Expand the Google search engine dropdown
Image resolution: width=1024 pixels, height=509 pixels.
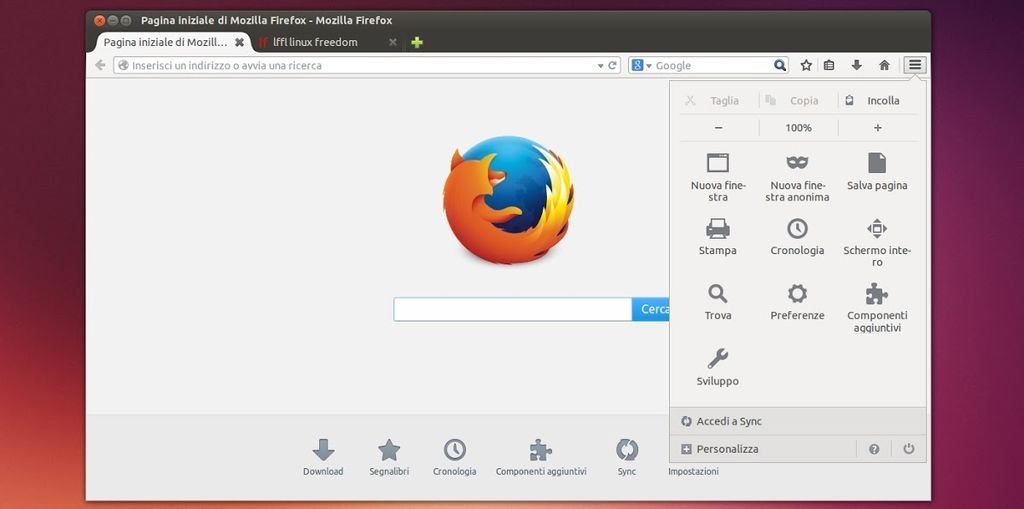641,66
